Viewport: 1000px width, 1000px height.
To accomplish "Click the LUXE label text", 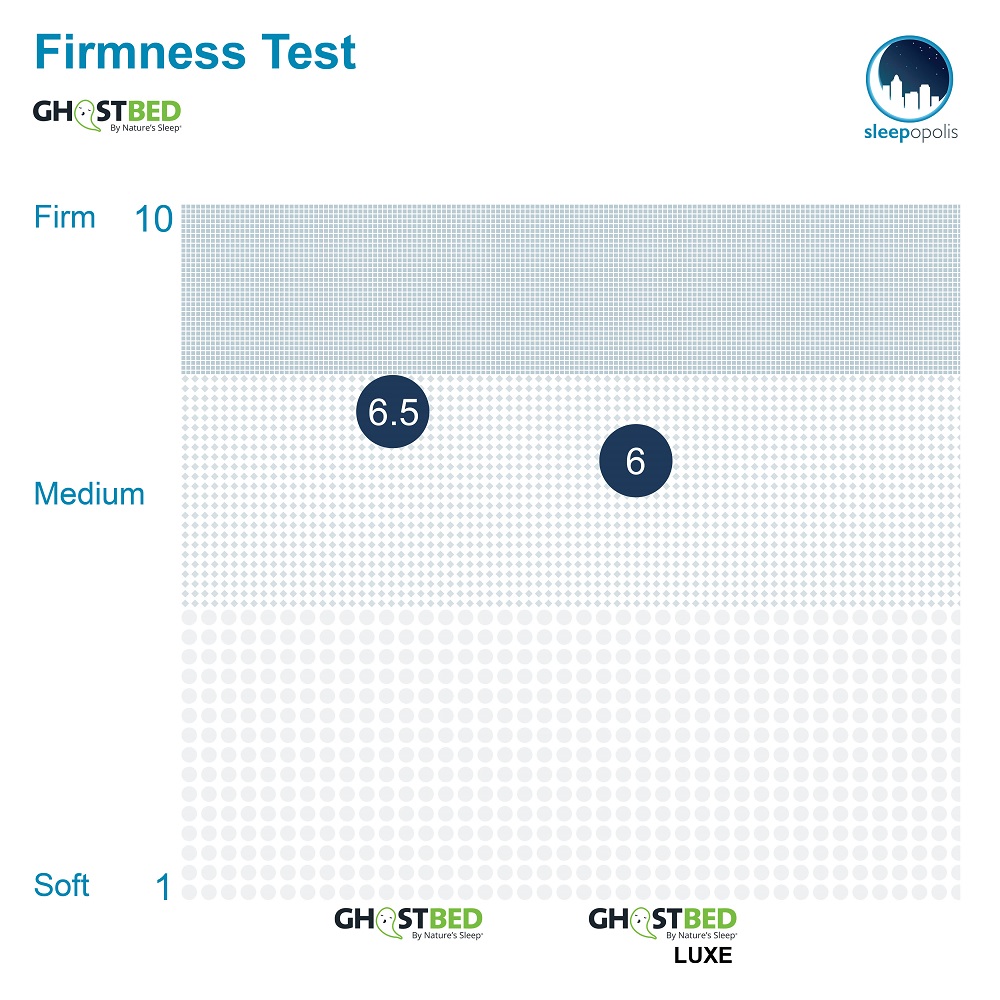I will [x=703, y=955].
